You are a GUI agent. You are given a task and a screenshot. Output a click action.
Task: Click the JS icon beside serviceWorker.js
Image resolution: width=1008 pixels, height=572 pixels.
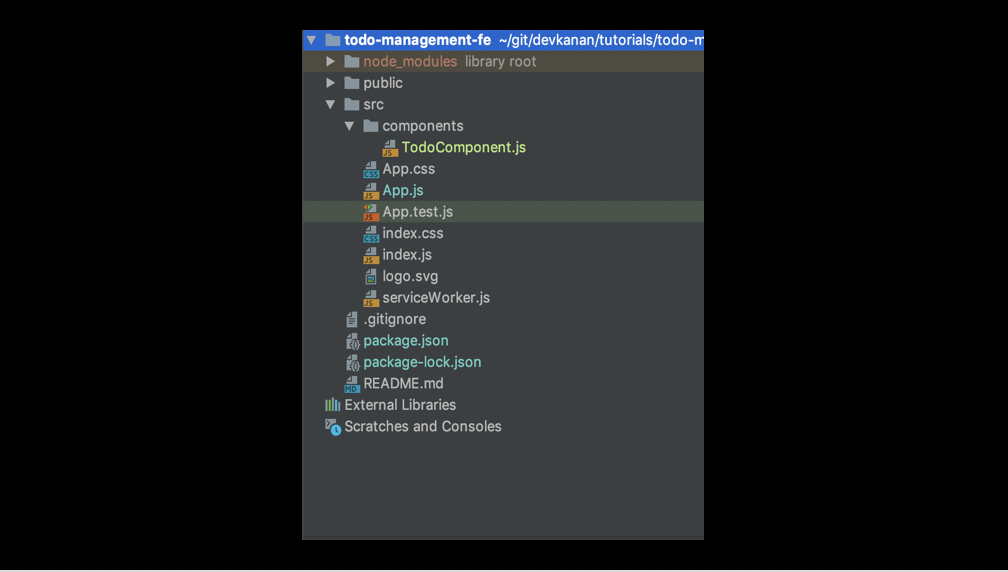pyautogui.click(x=371, y=298)
